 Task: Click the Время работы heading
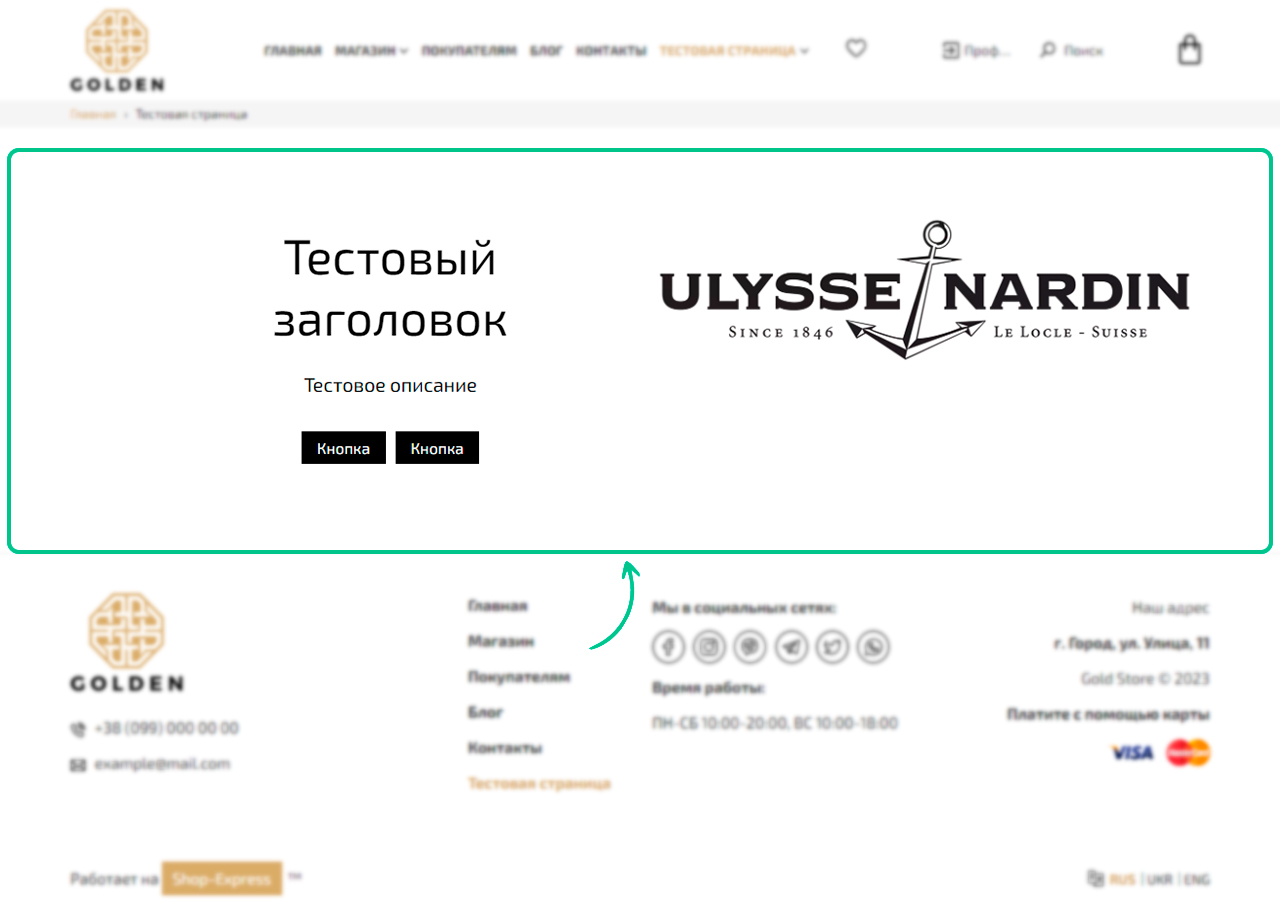[x=709, y=688]
